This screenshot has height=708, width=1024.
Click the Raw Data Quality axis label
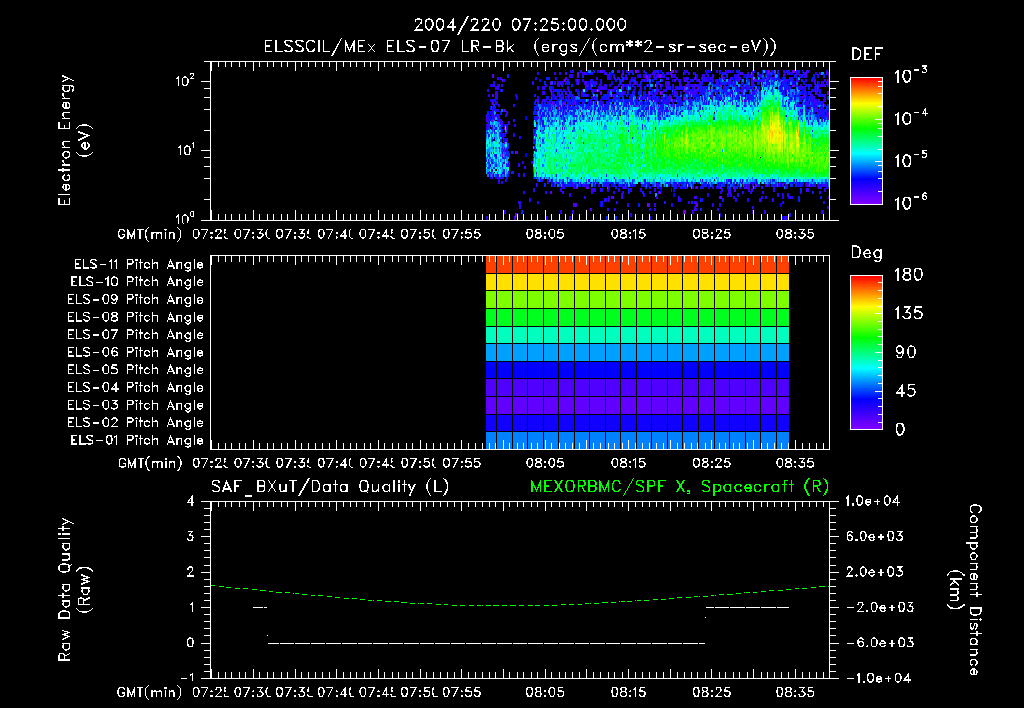[x=74, y=590]
